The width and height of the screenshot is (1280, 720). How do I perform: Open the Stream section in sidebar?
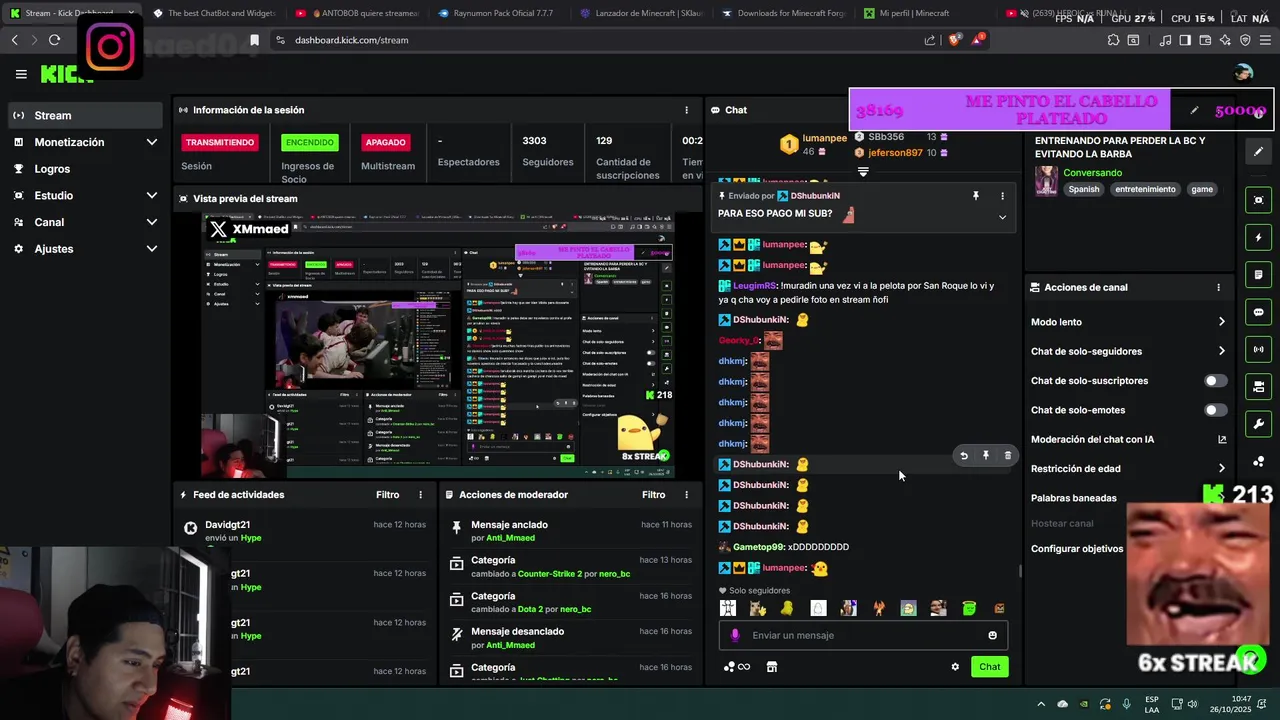click(x=84, y=115)
